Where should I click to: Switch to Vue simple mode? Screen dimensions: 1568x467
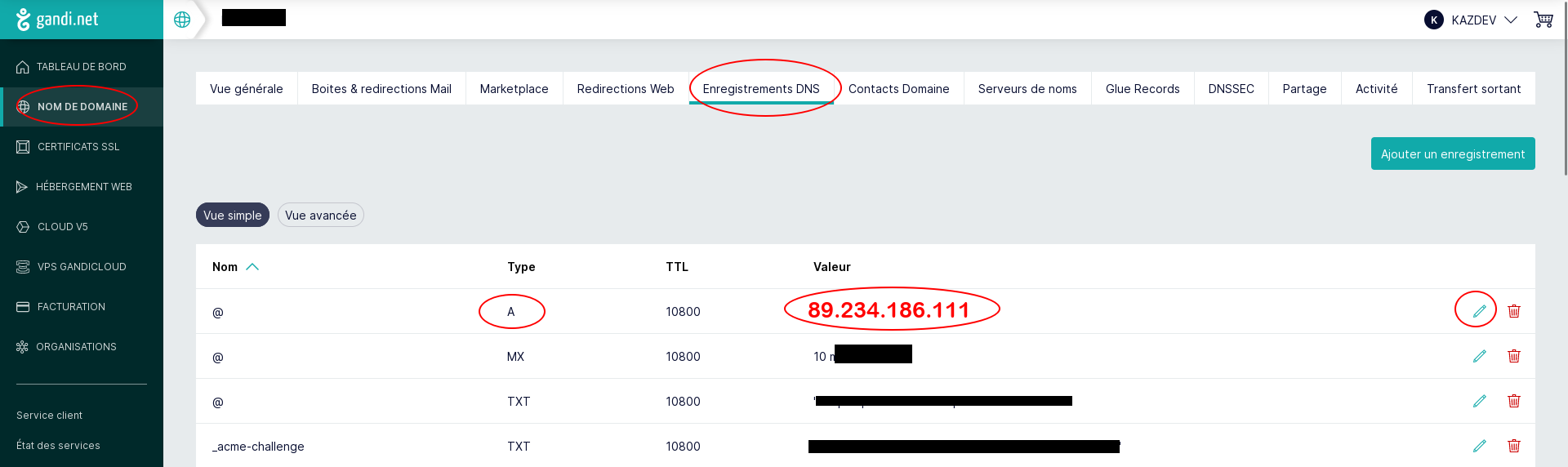[232, 216]
